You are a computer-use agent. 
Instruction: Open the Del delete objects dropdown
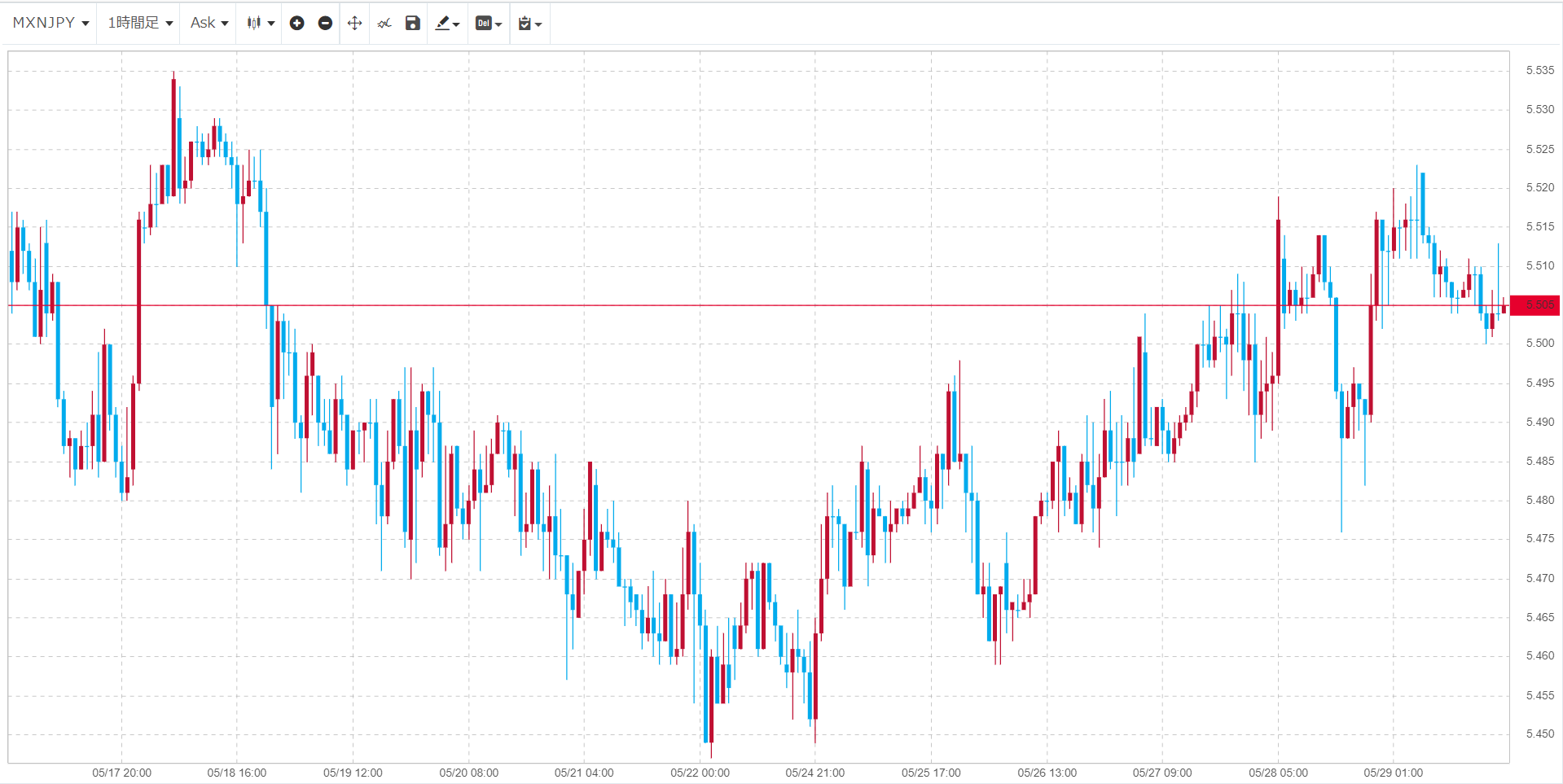pyautogui.click(x=489, y=23)
